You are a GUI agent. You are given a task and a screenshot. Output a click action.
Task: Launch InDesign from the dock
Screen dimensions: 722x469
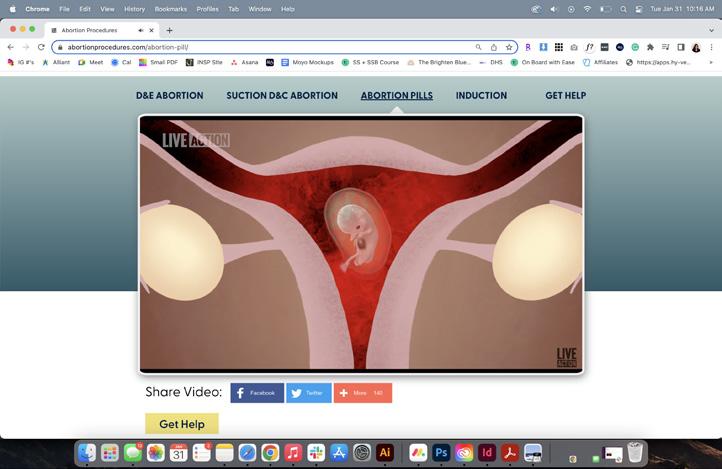coord(487,453)
